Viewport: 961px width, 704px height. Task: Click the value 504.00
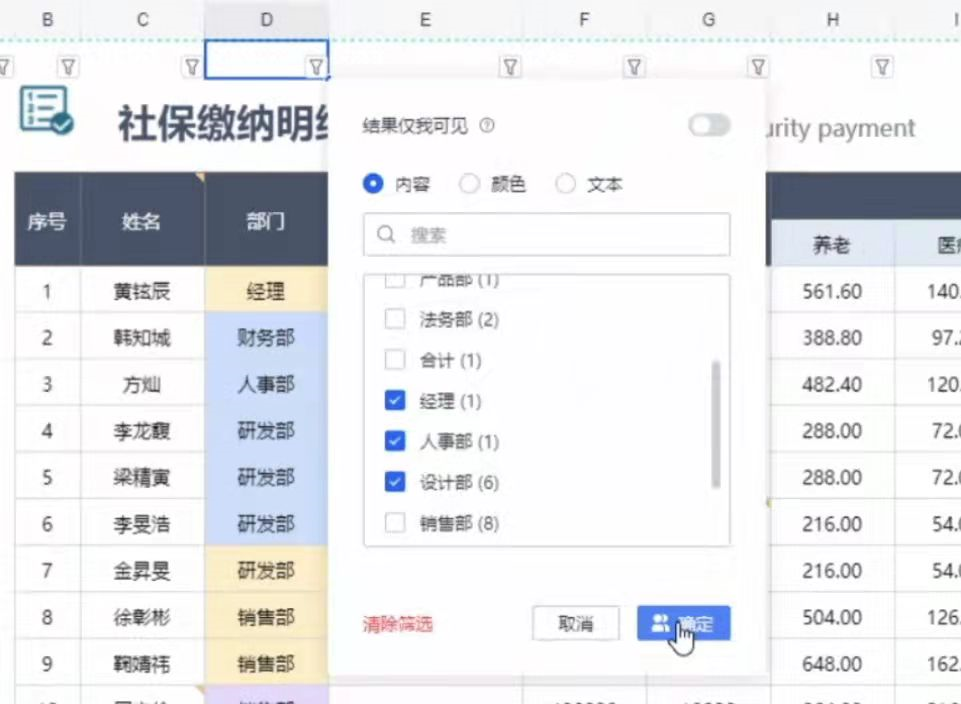832,617
